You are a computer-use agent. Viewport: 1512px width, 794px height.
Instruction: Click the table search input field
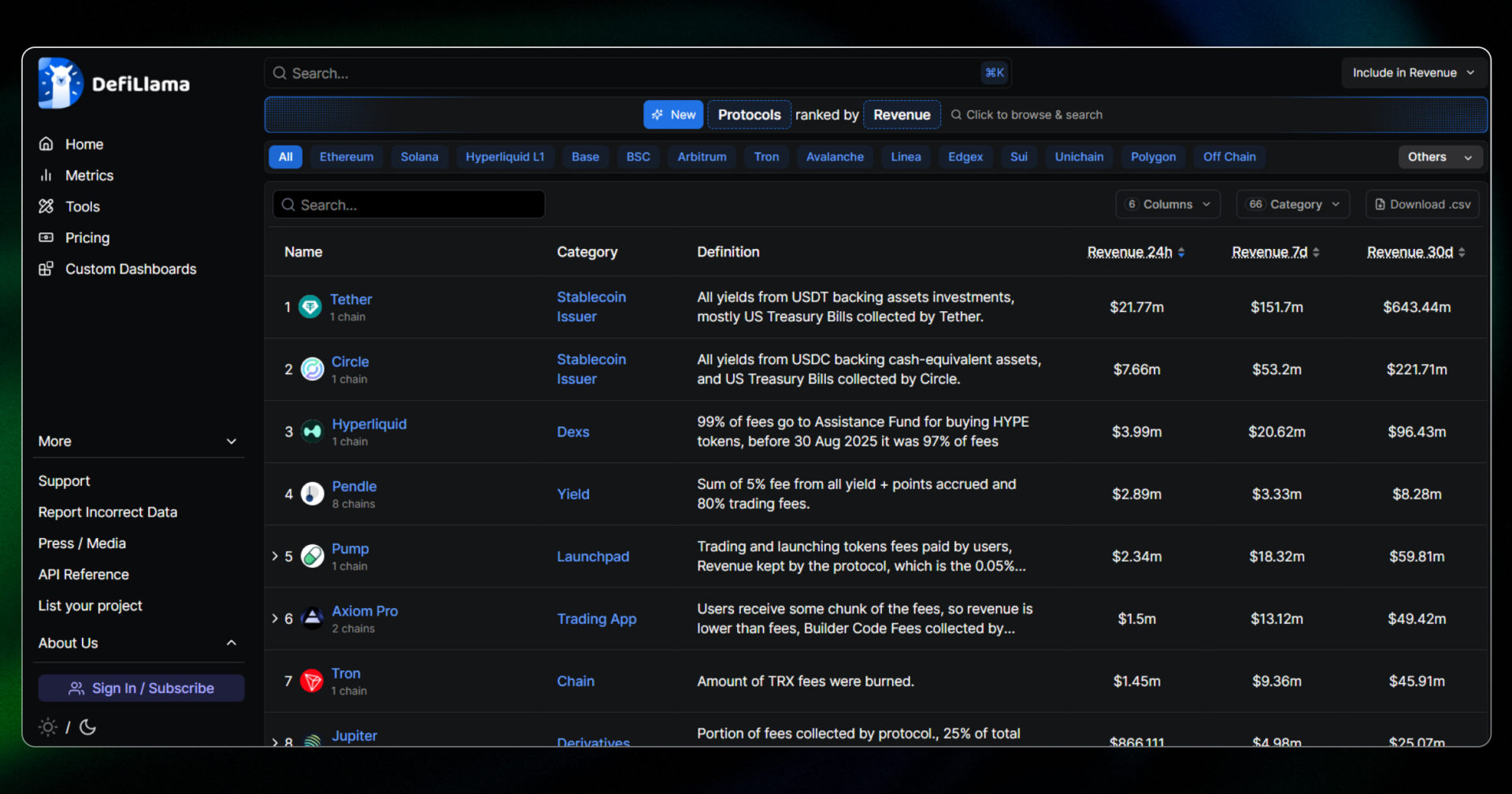click(409, 205)
